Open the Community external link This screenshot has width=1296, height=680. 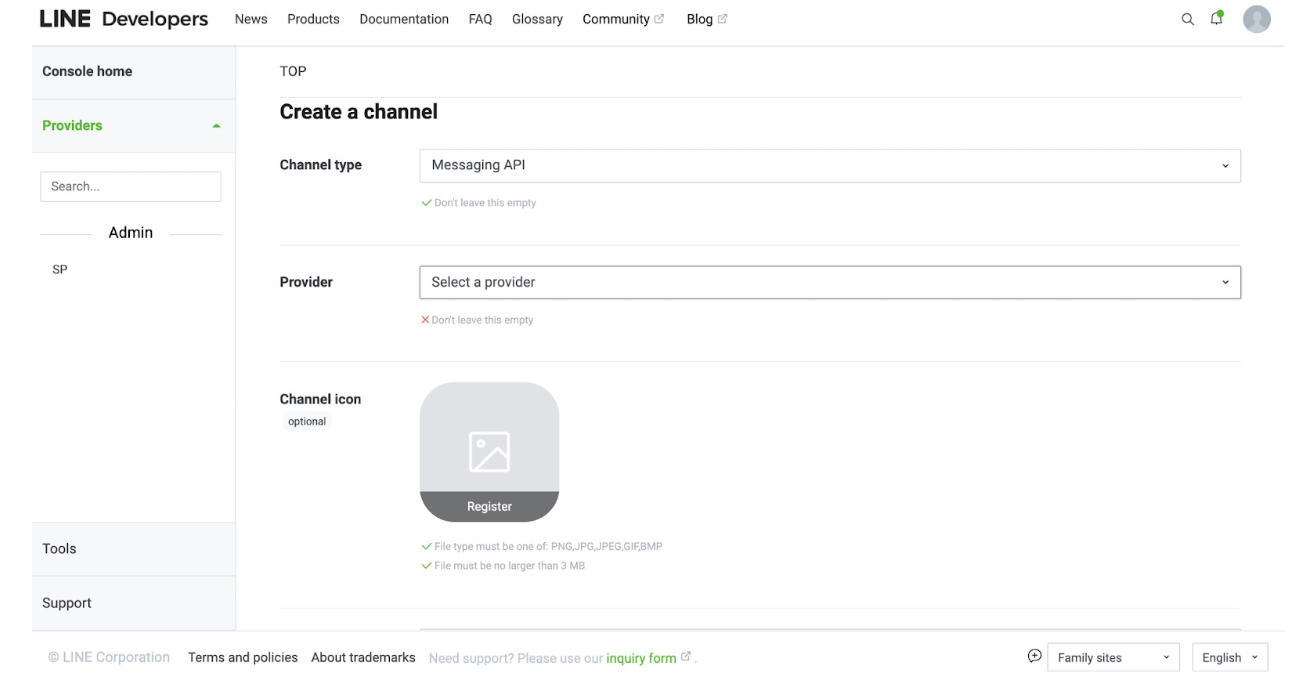point(623,19)
